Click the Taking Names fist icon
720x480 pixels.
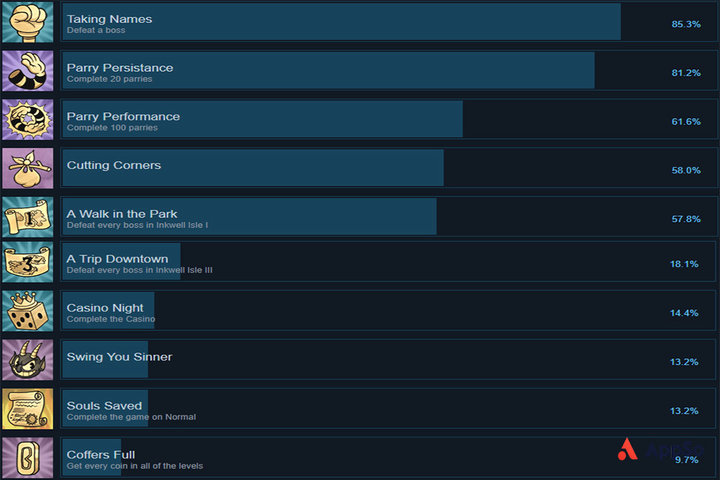pyautogui.click(x=28, y=22)
